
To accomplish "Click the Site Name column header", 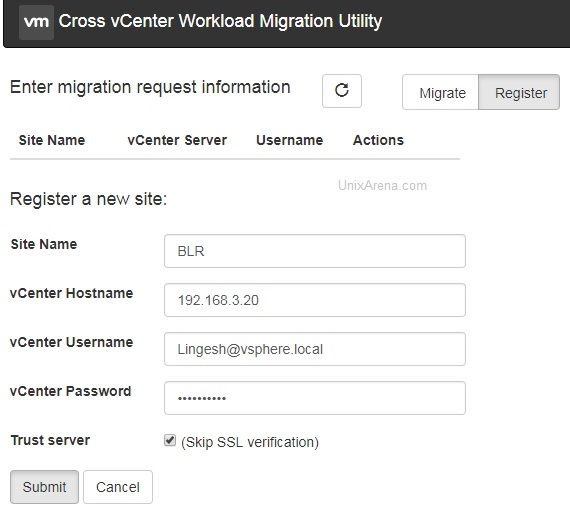I will pos(52,140).
